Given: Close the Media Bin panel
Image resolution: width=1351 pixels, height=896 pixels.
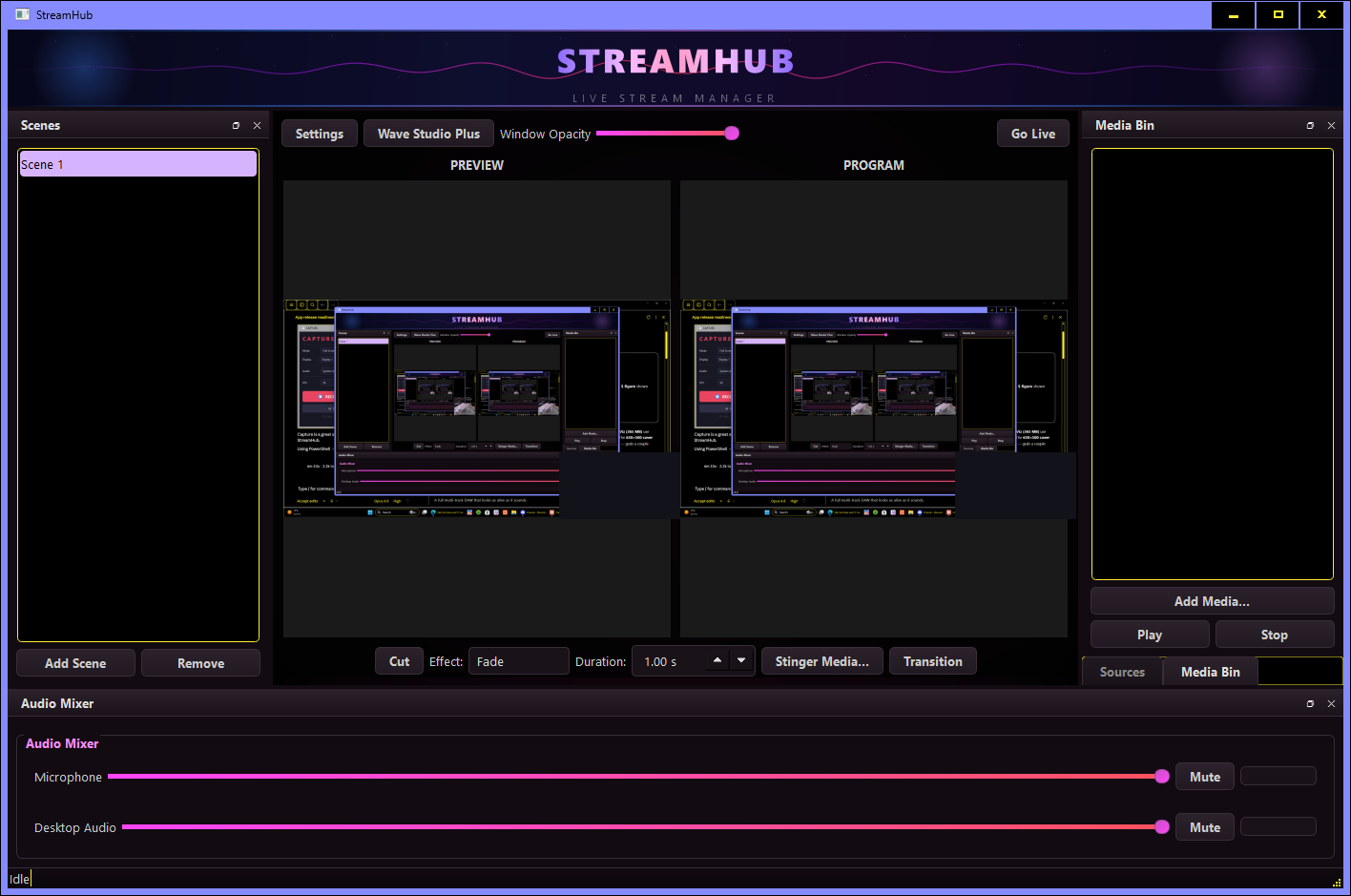Looking at the screenshot, I should pyautogui.click(x=1331, y=126).
